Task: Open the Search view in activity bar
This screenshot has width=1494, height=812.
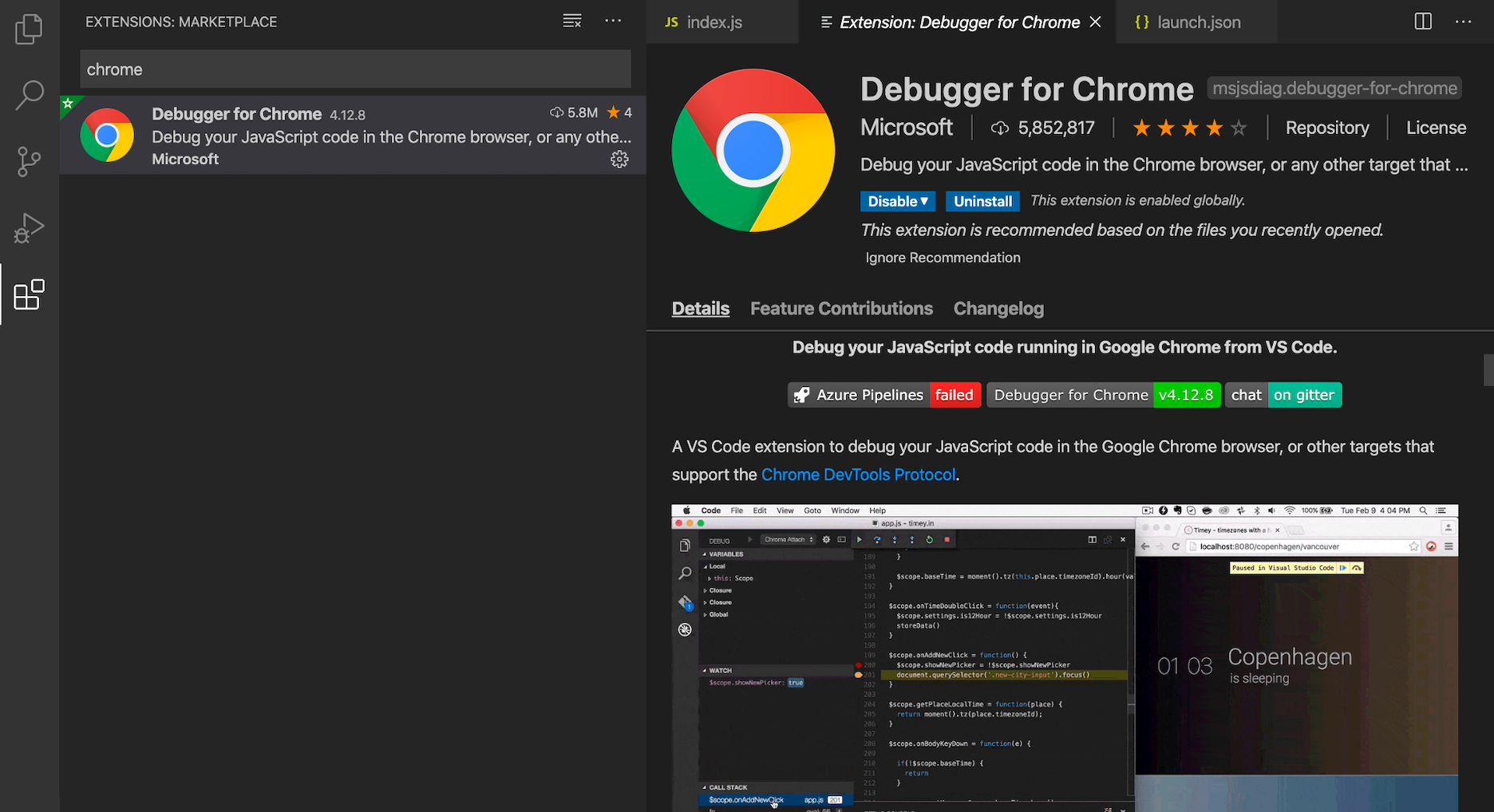Action: coord(29,95)
